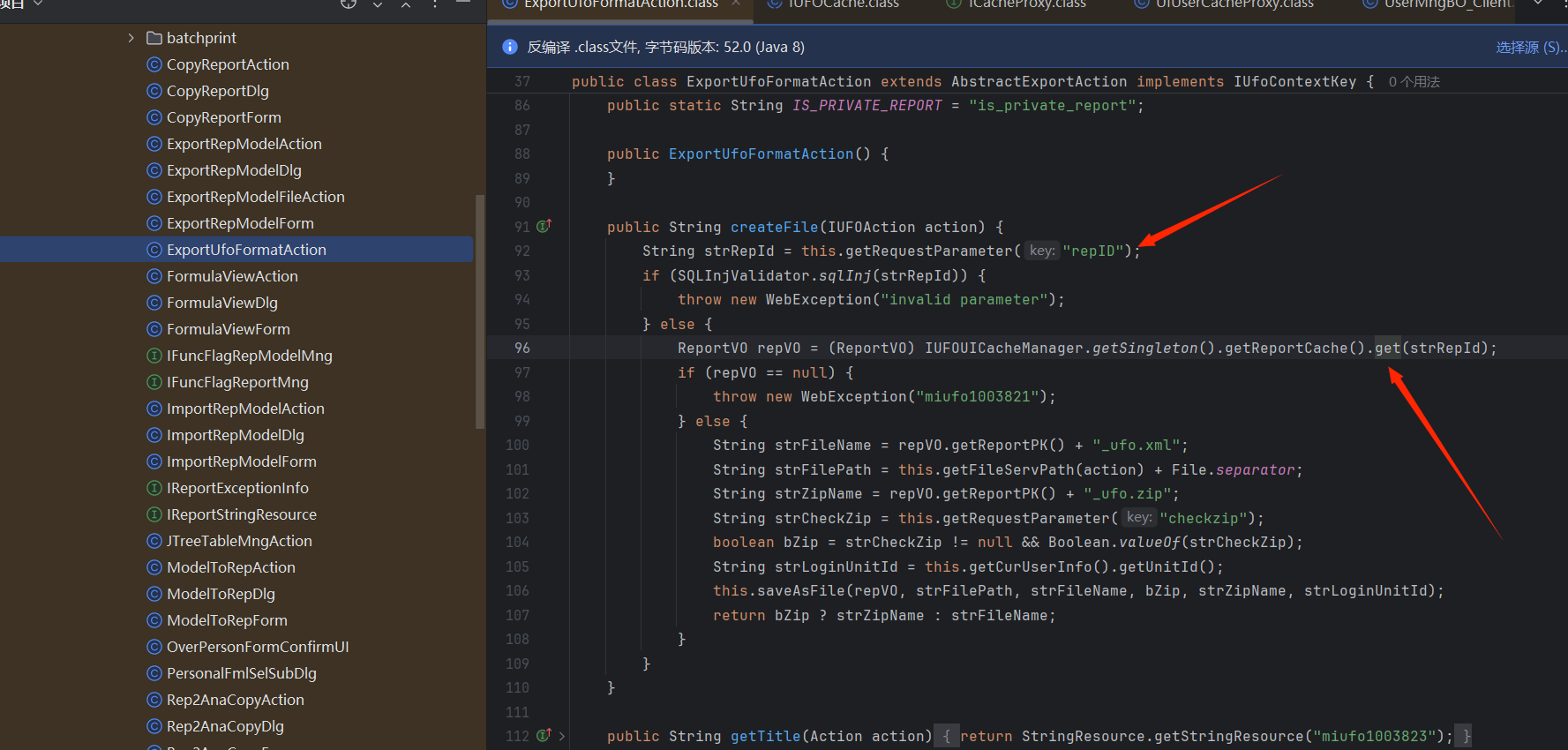Click the class icon beside JTreeTableMngAction

154,541
